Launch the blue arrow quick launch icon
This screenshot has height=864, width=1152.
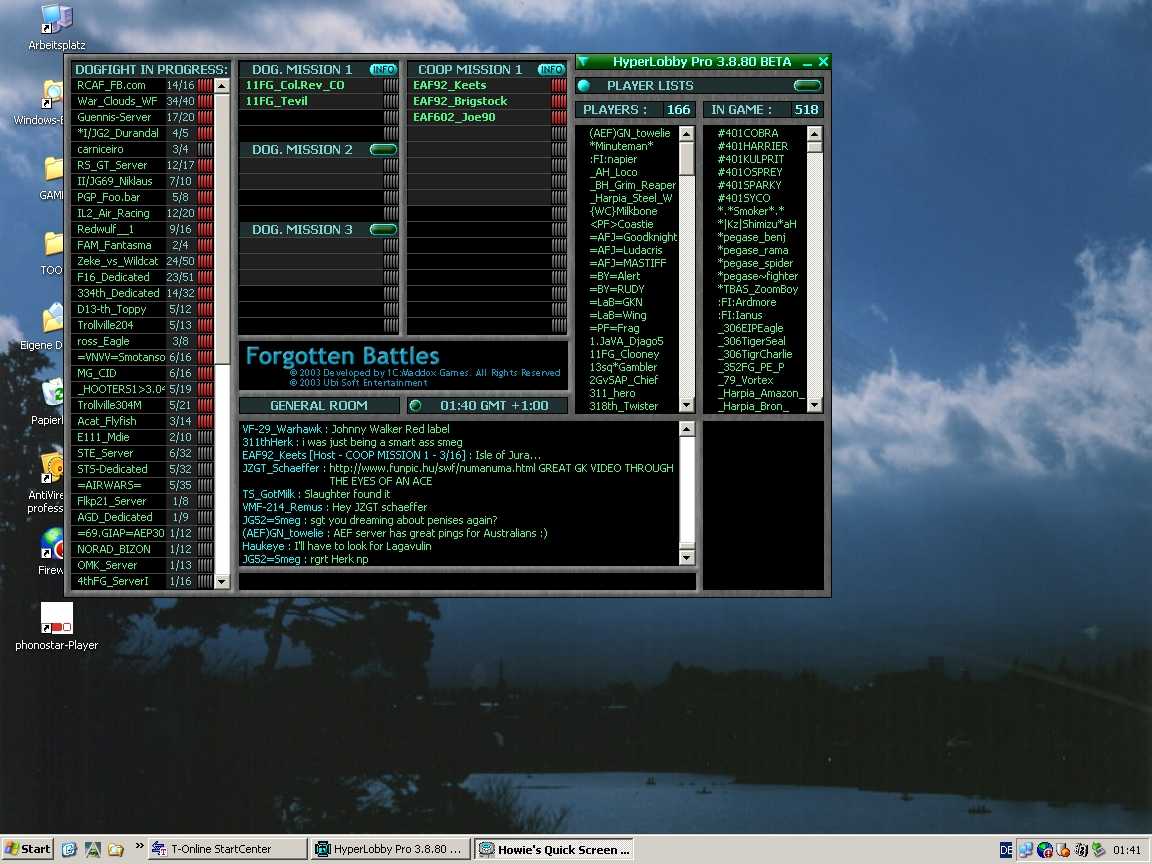click(69, 849)
